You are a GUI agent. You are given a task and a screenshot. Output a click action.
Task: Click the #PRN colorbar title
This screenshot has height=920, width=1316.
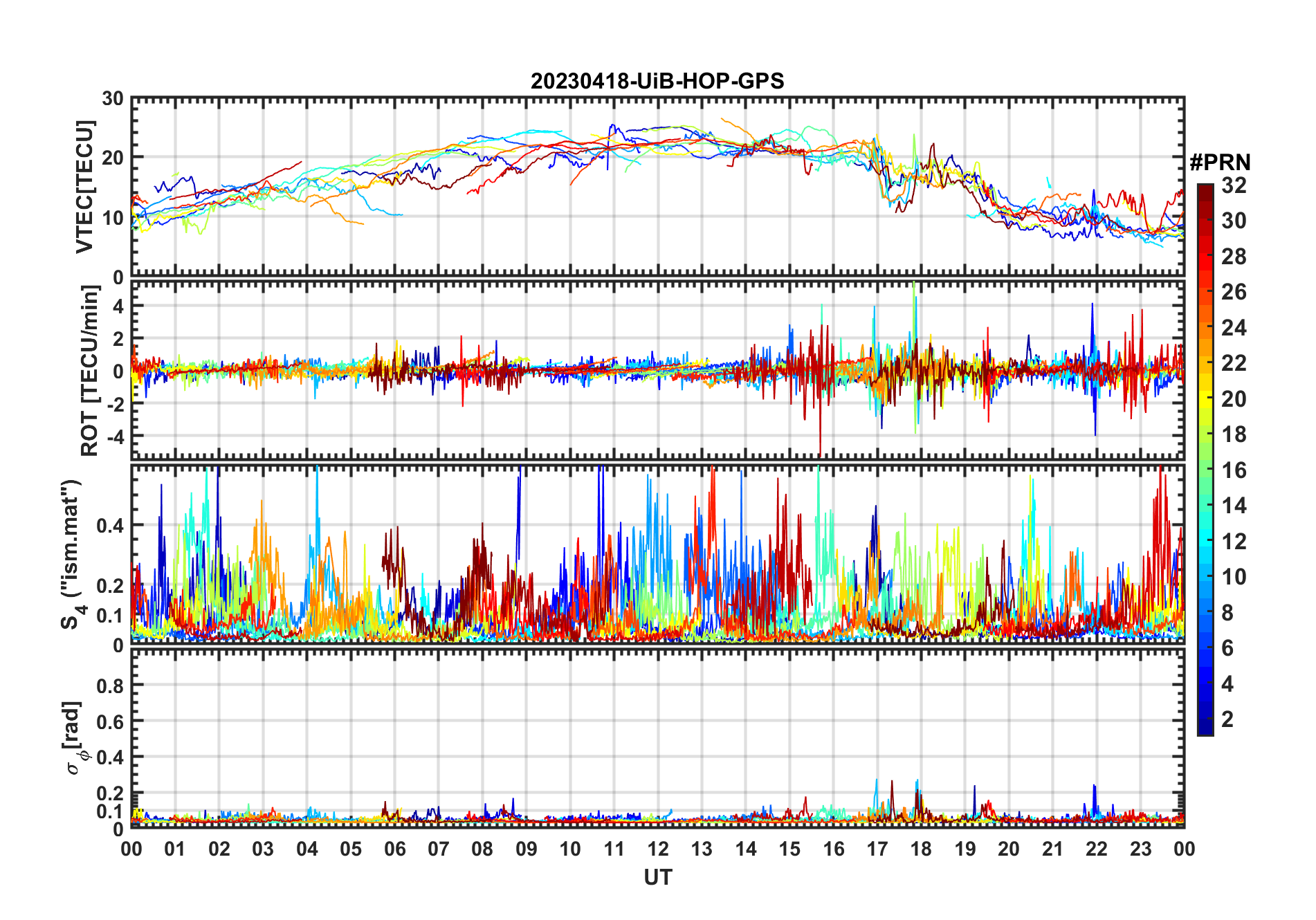[x=1220, y=163]
